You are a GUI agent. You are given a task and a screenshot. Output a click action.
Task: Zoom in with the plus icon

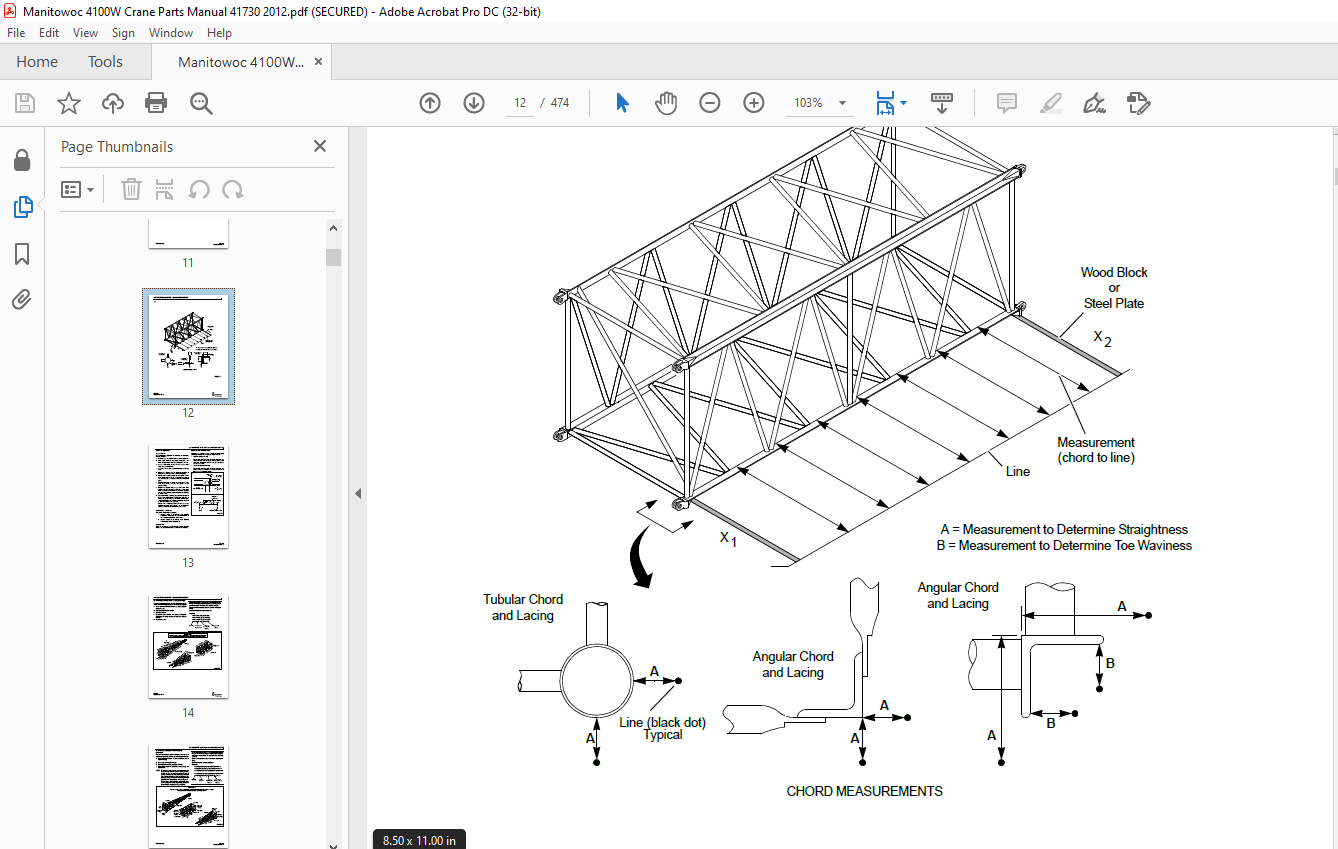754,103
